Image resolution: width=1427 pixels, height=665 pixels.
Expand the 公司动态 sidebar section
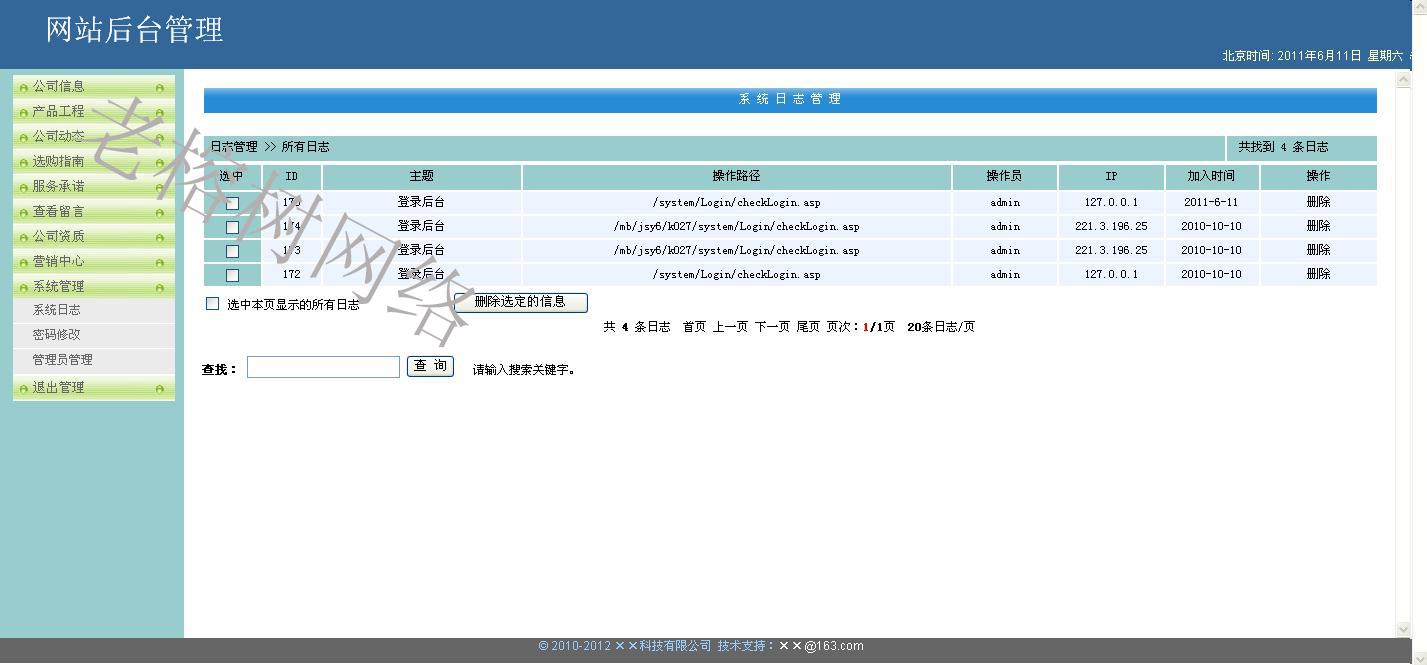(58, 136)
